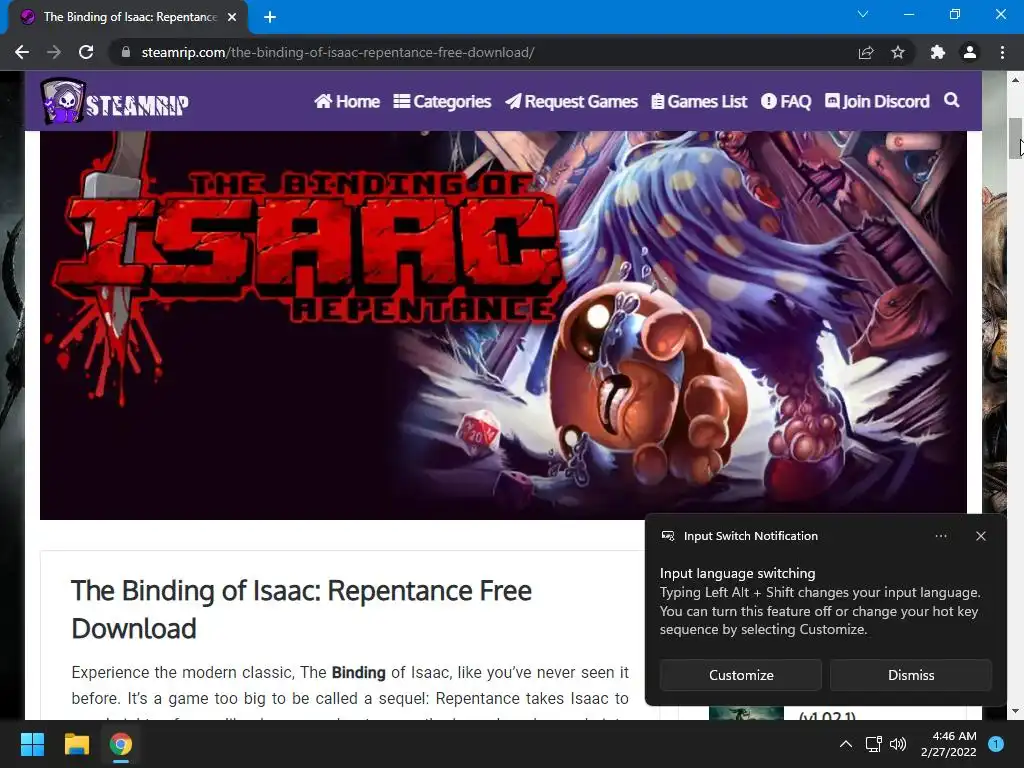Open a new tab with the plus button
The width and height of the screenshot is (1024, 768).
270,17
